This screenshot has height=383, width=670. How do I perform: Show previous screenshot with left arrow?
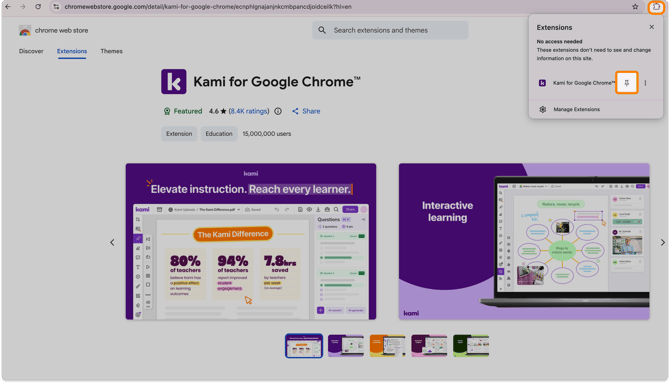coord(112,242)
